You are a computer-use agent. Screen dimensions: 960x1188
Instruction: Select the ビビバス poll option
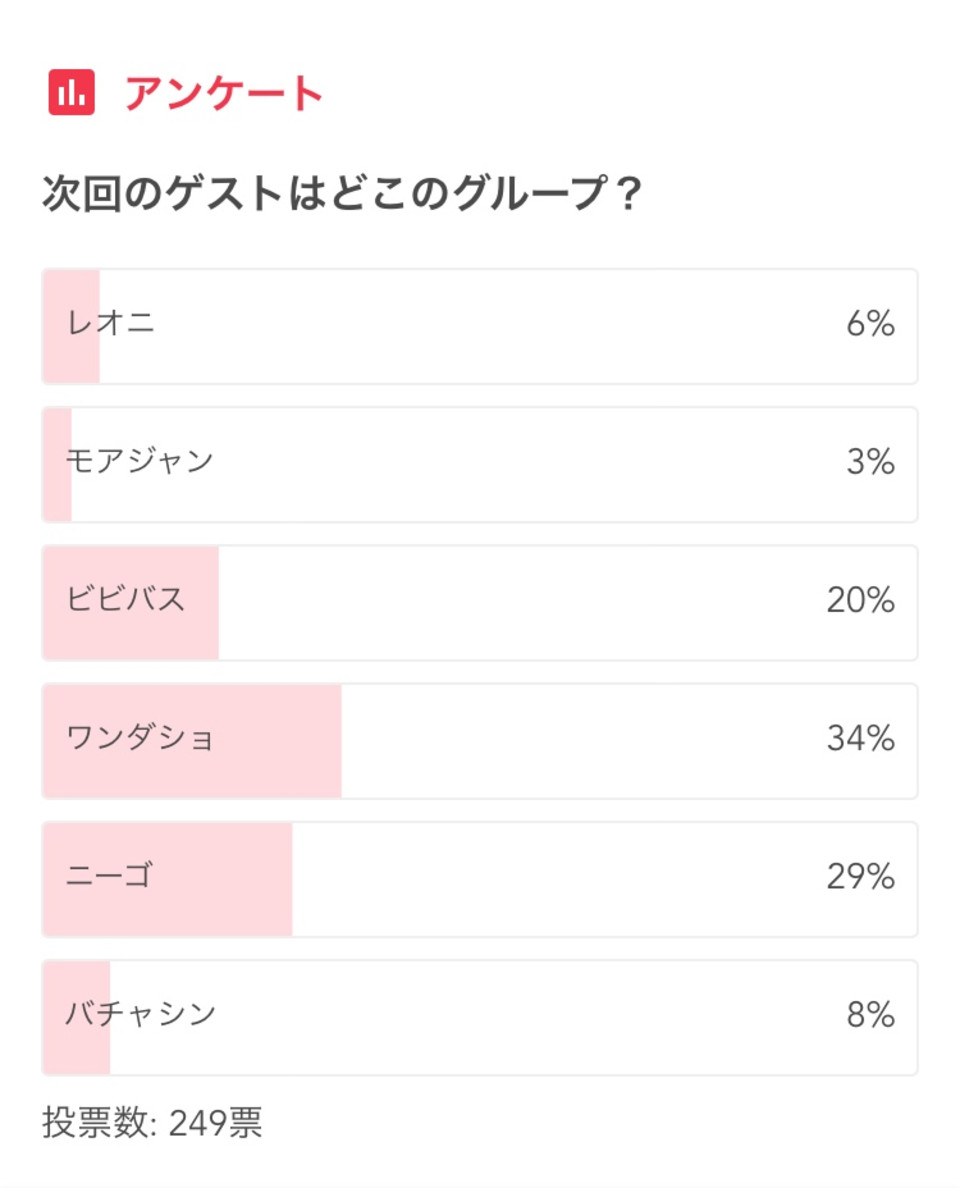click(480, 602)
